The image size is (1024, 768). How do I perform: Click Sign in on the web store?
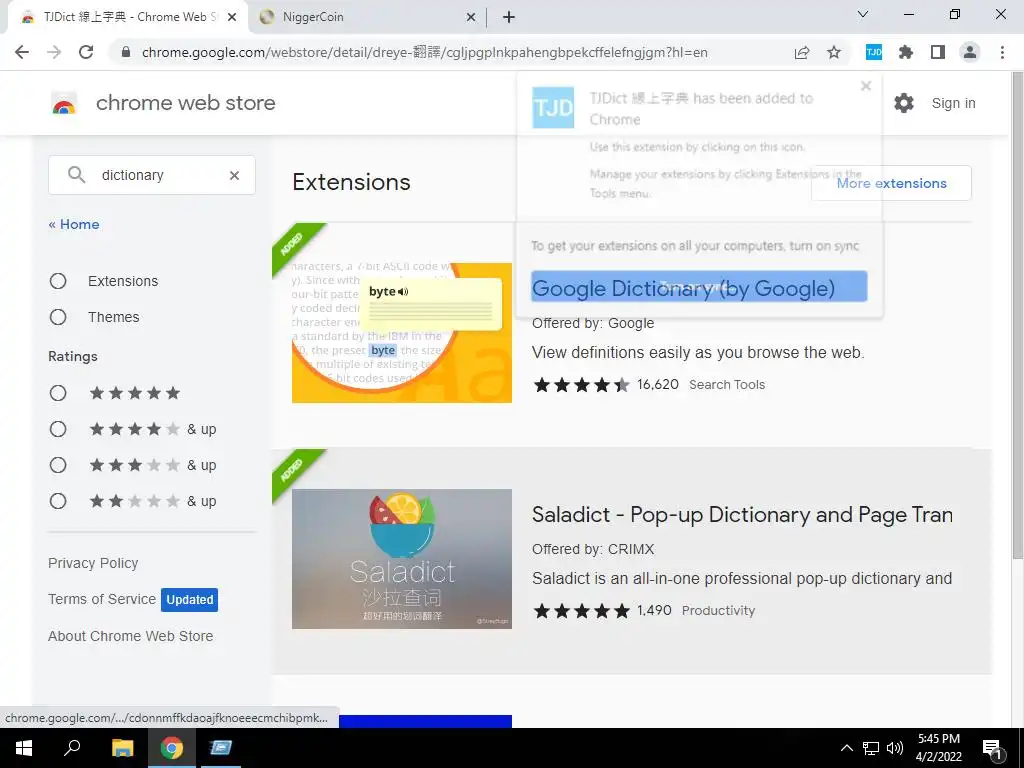tap(953, 103)
